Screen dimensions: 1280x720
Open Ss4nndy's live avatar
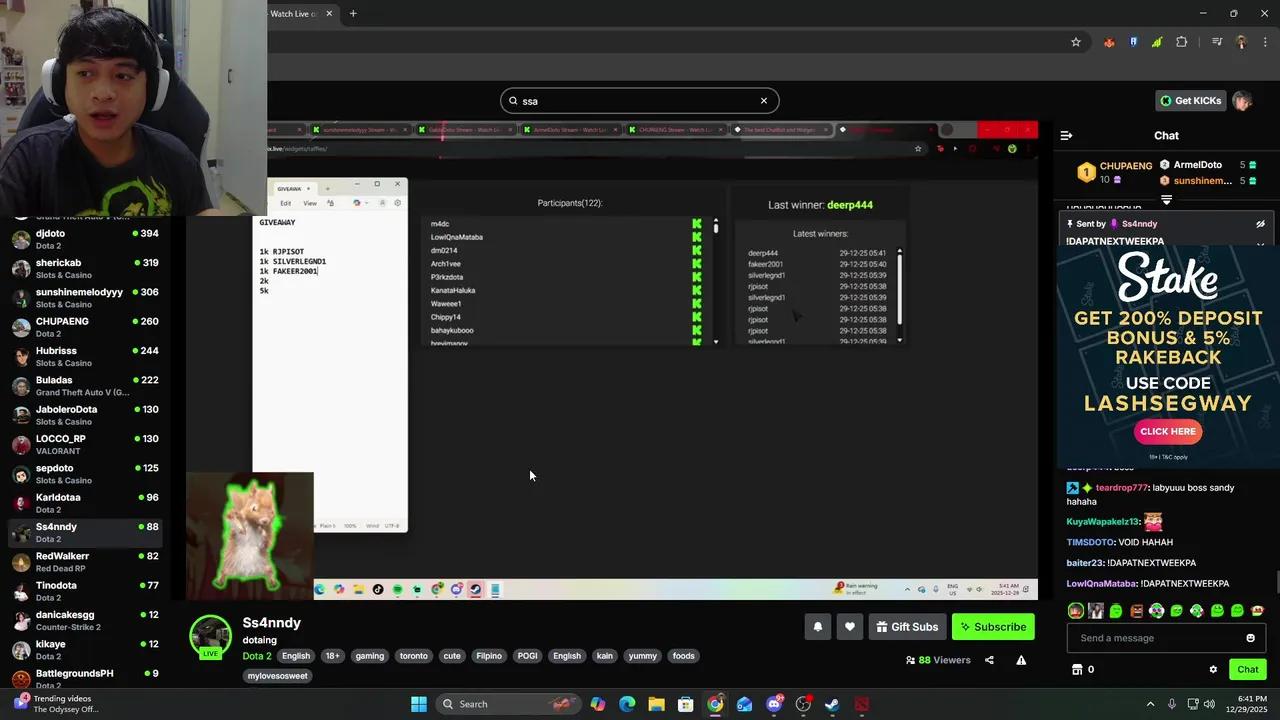[x=211, y=637]
